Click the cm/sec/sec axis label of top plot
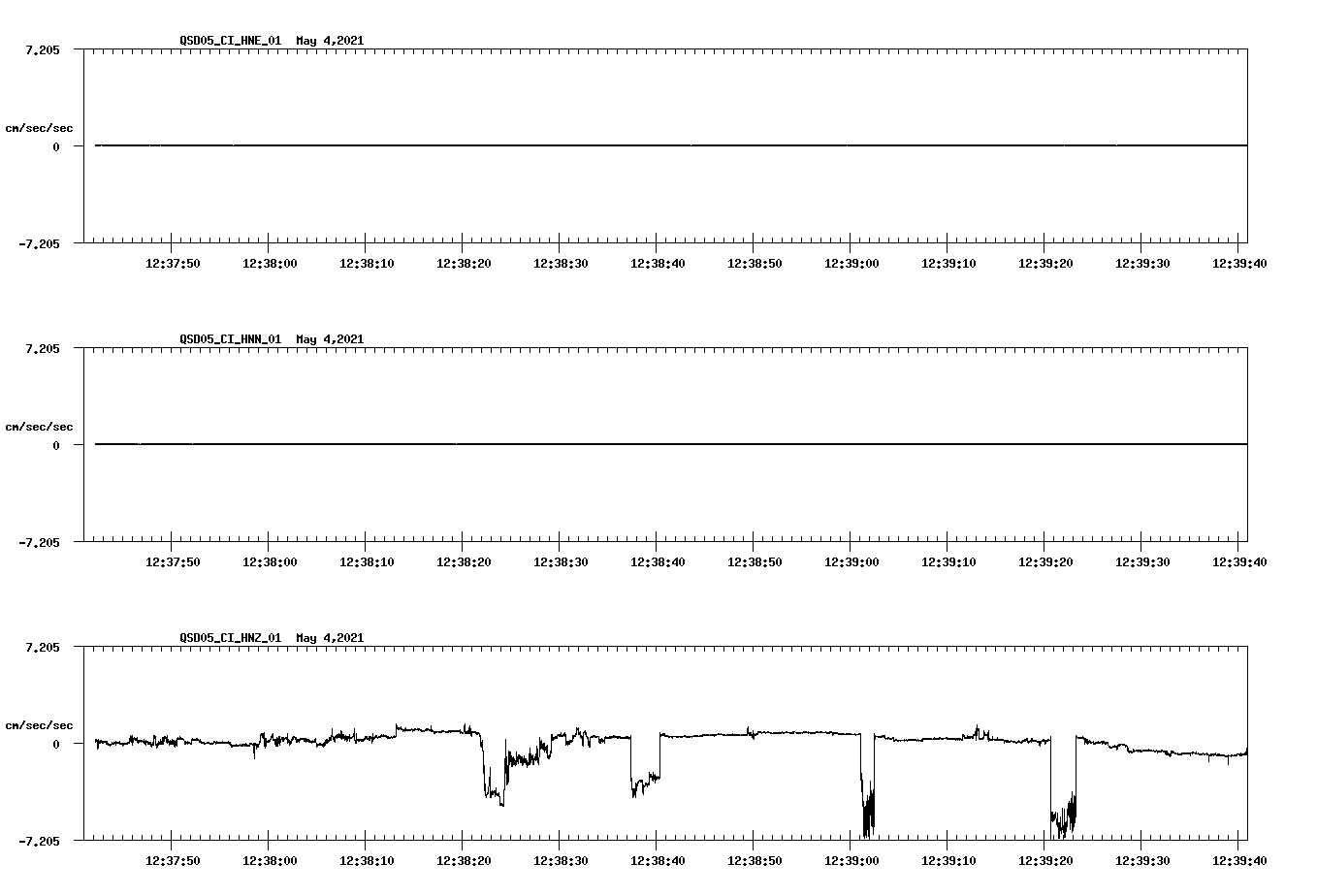The width and height of the screenshot is (1317, 896). 40,127
